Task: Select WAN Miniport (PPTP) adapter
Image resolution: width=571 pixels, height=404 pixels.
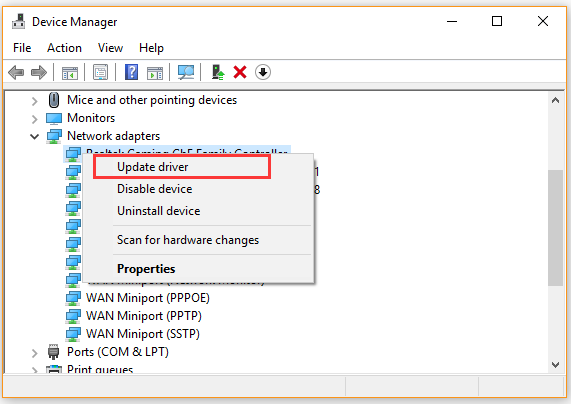Action: click(143, 315)
